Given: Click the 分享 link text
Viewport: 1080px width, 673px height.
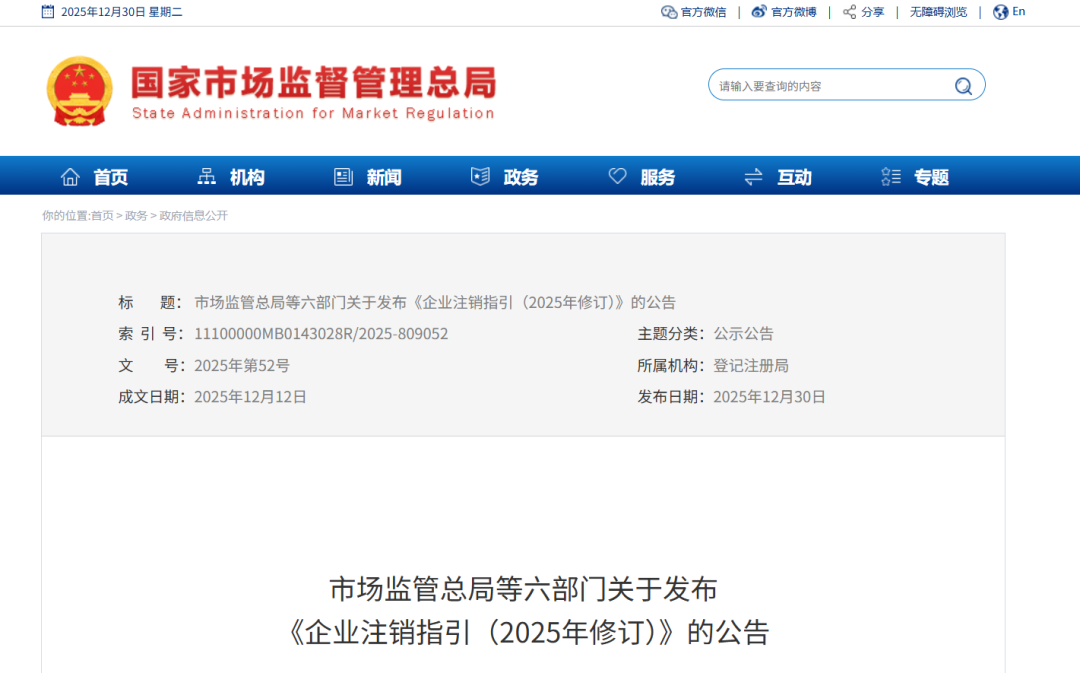Looking at the screenshot, I should (873, 12).
